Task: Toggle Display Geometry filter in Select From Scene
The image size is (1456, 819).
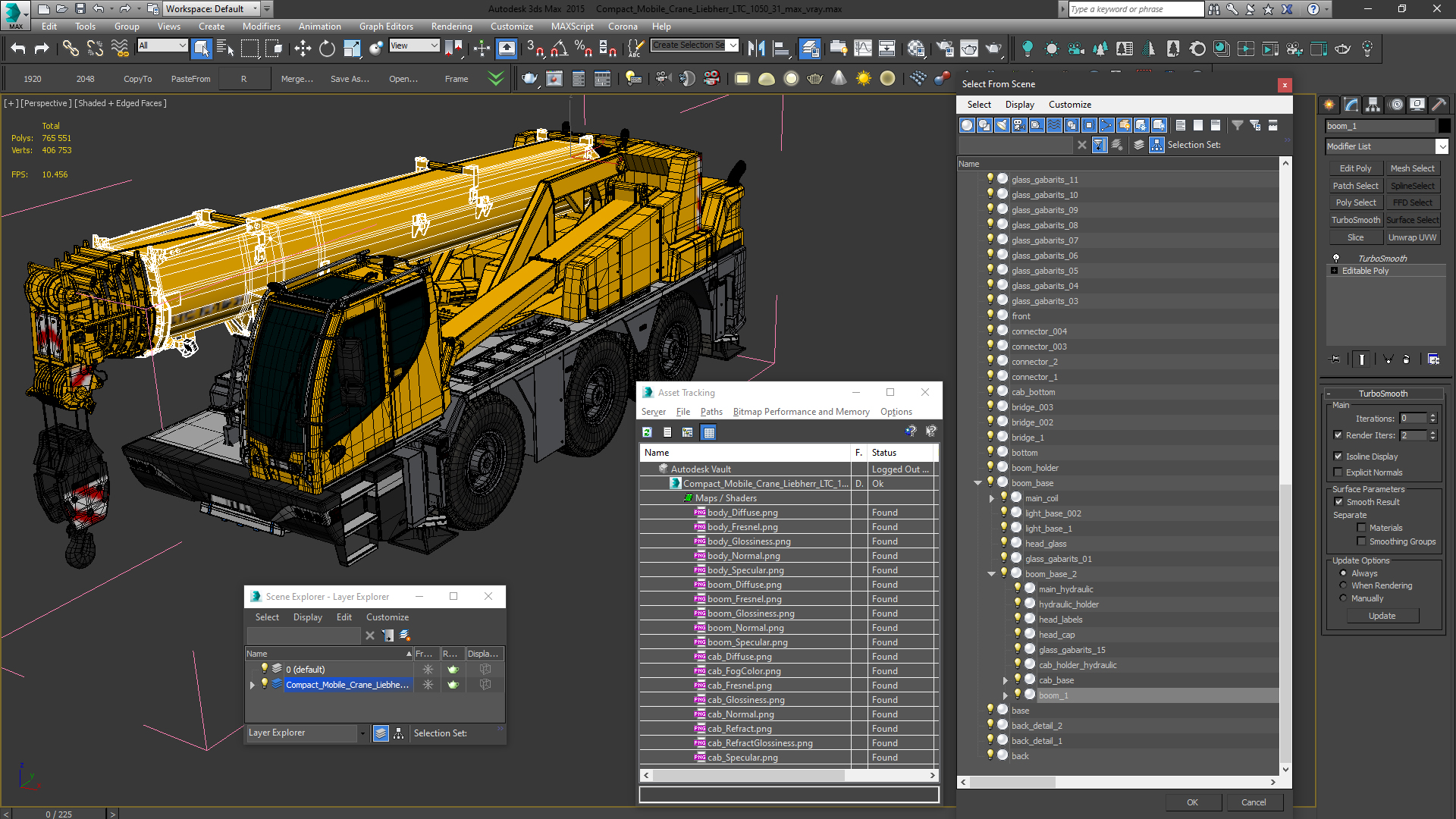Action: tap(967, 125)
